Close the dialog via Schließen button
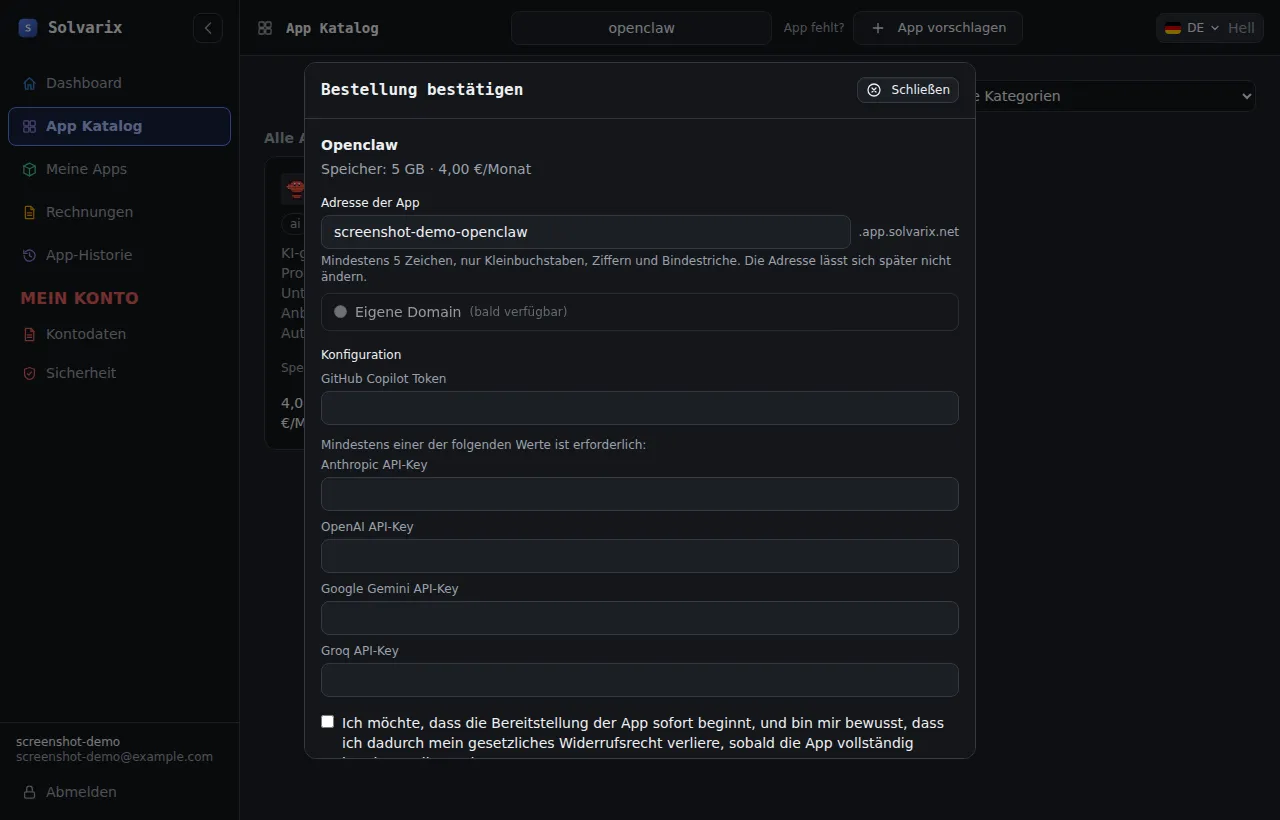 pyautogui.click(x=908, y=90)
